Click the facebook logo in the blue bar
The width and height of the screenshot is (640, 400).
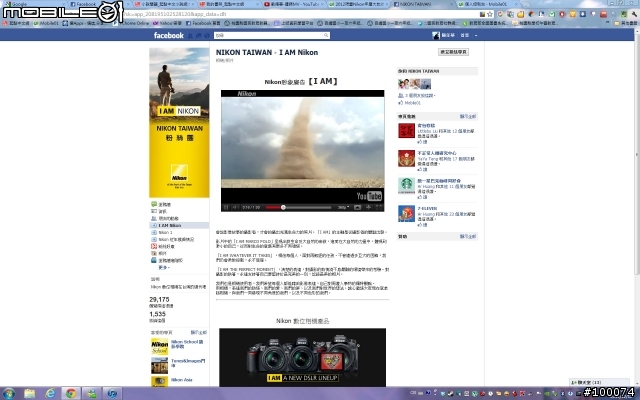pyautogui.click(x=169, y=36)
